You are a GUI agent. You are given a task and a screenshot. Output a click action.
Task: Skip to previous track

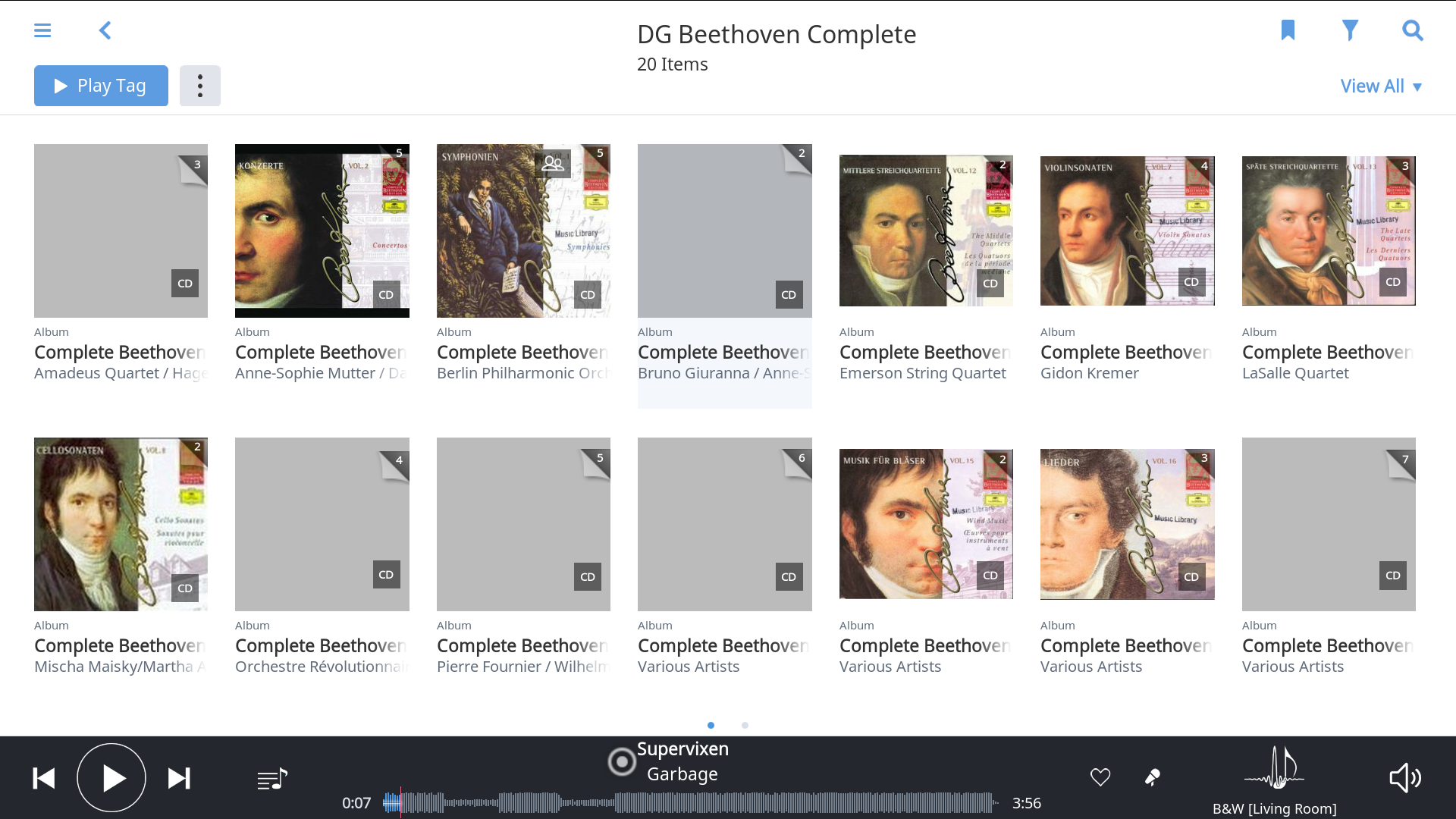44,778
